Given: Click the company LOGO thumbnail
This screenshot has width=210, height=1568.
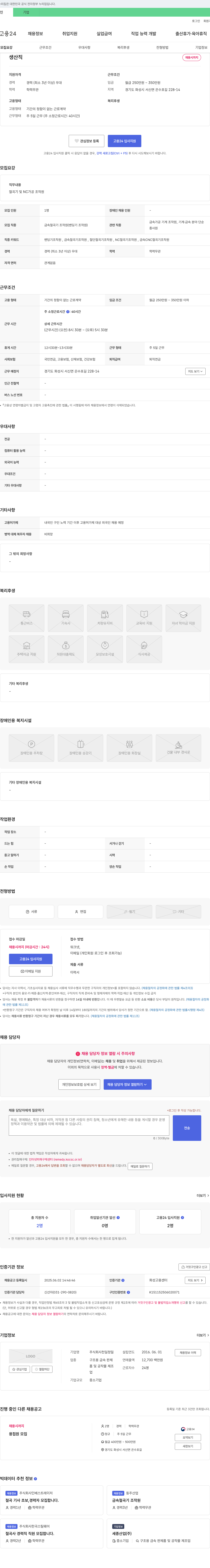Looking at the screenshot, I should [x=30, y=1356].
